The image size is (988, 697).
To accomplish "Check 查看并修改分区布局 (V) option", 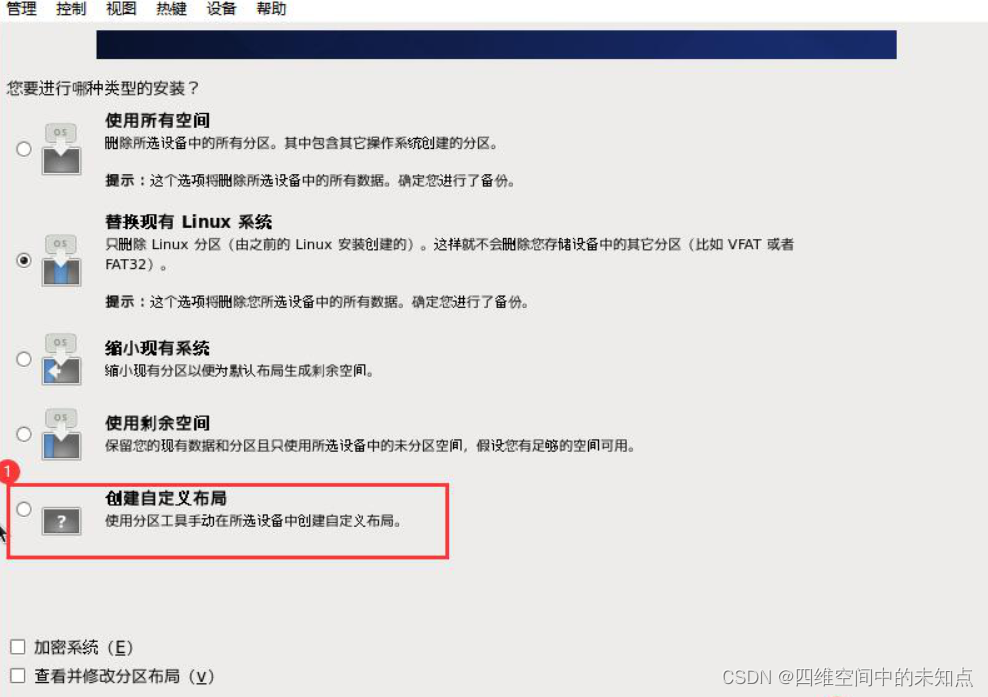I will pyautogui.click(x=18, y=676).
